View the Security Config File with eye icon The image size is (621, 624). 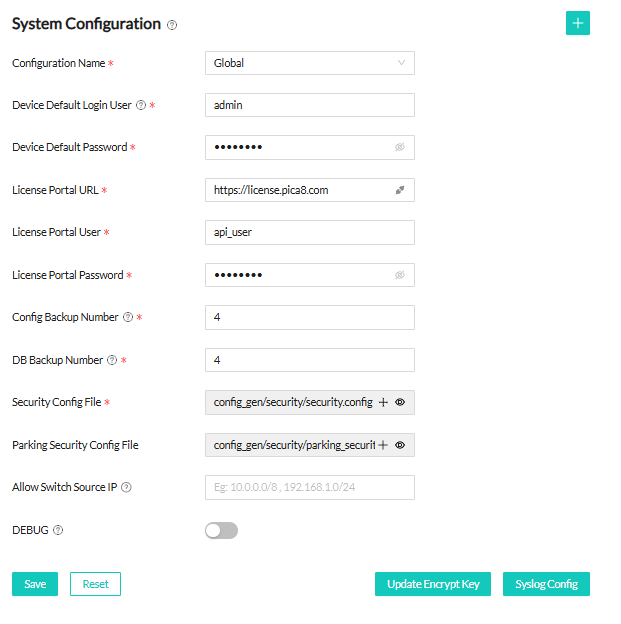click(400, 402)
